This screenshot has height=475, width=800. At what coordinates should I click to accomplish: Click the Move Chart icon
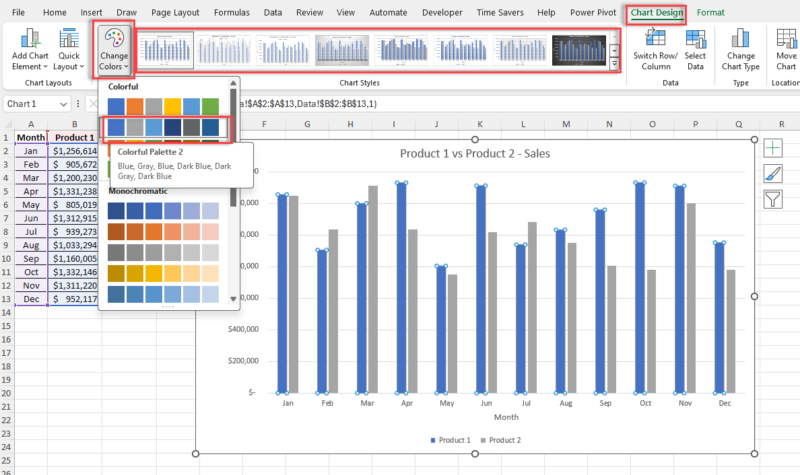point(786,39)
